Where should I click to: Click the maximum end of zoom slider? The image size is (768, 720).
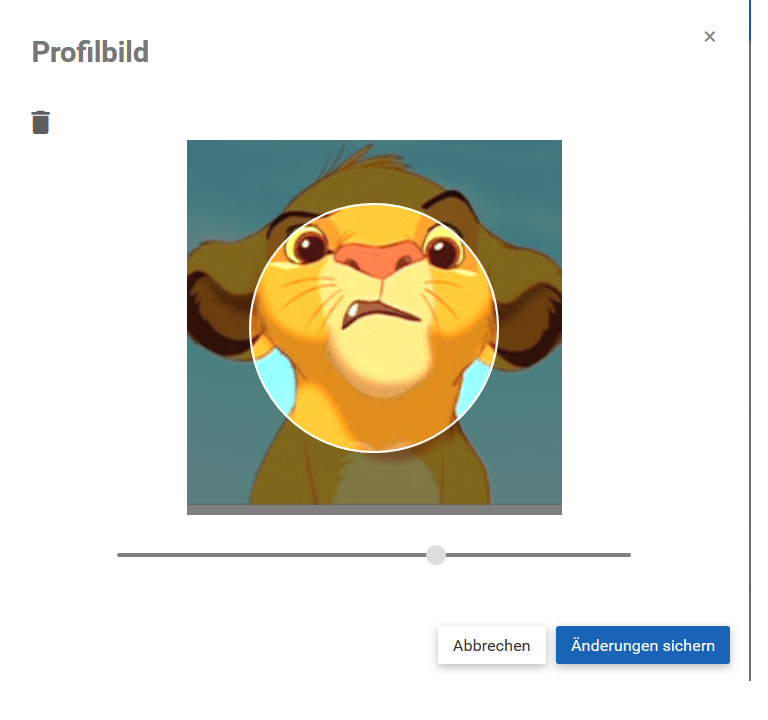pyautogui.click(x=629, y=555)
